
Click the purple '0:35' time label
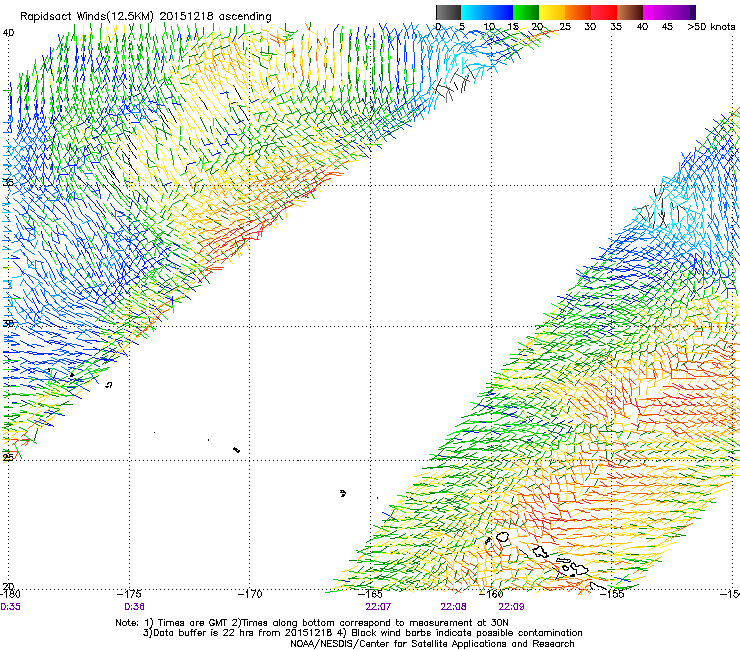click(x=10, y=607)
